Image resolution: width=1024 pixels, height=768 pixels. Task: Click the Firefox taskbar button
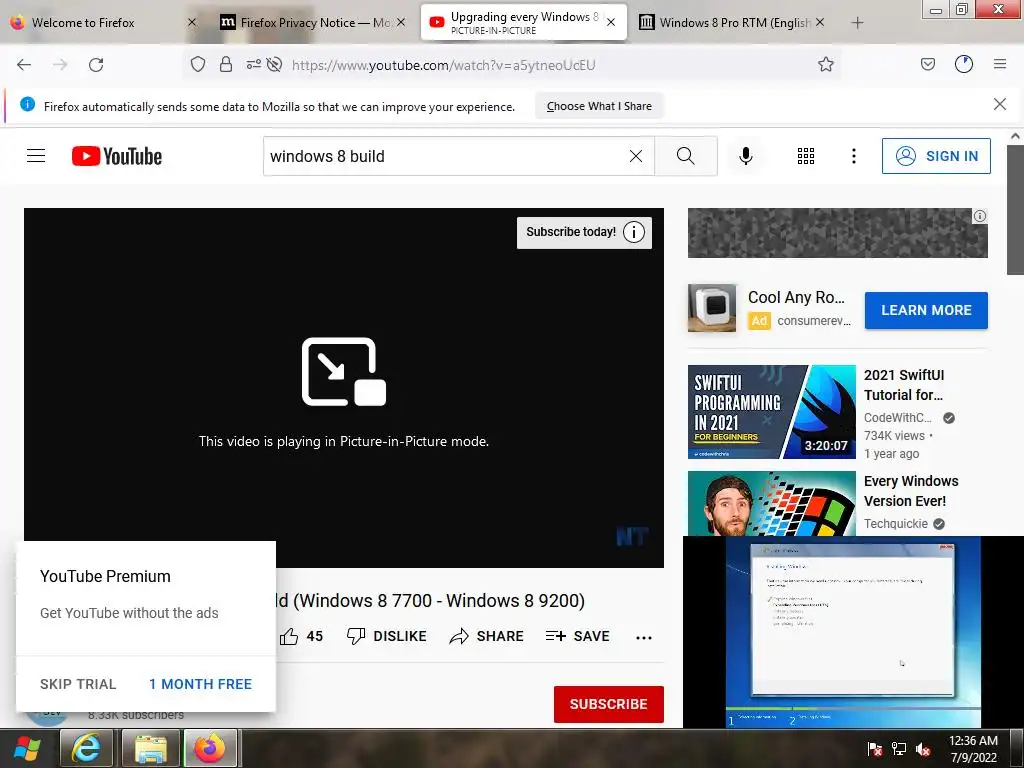[210, 748]
